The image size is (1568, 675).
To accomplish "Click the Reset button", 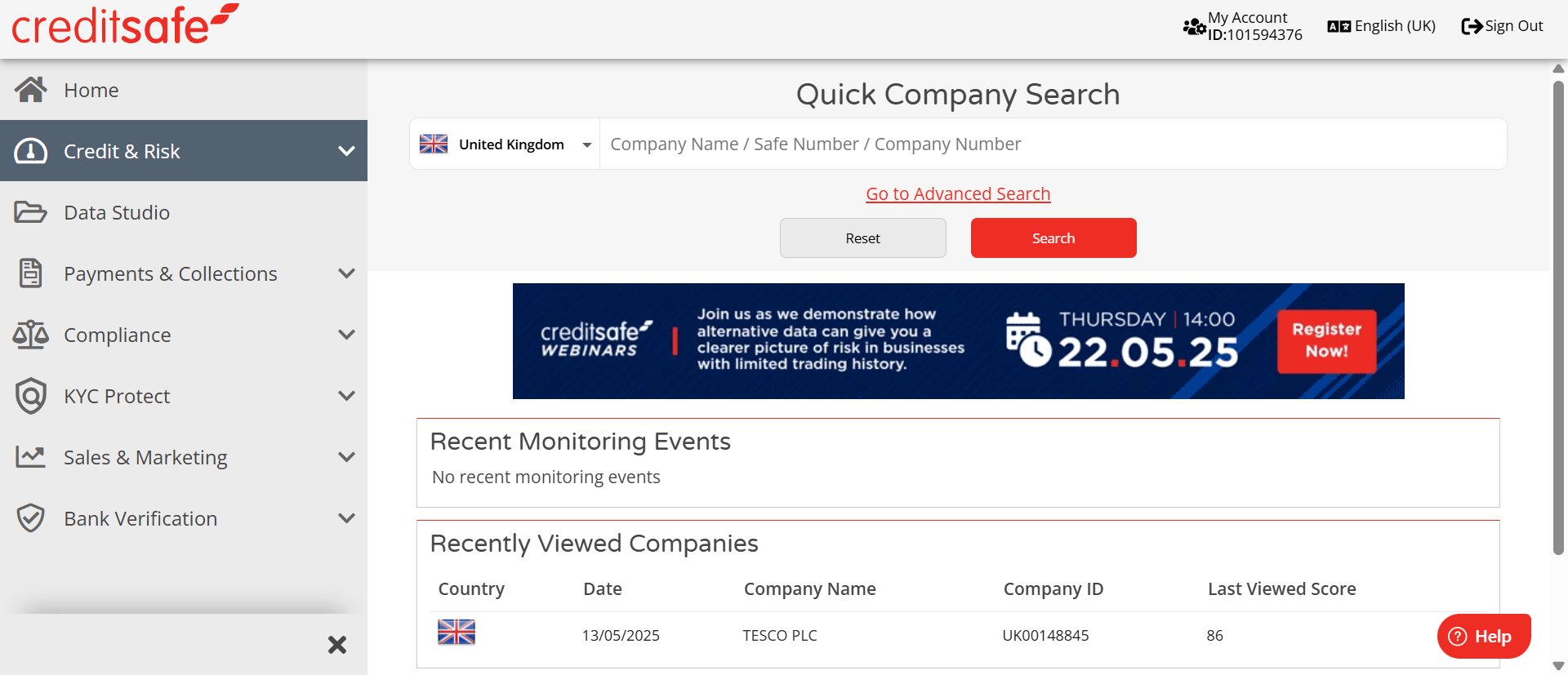I will 862,238.
